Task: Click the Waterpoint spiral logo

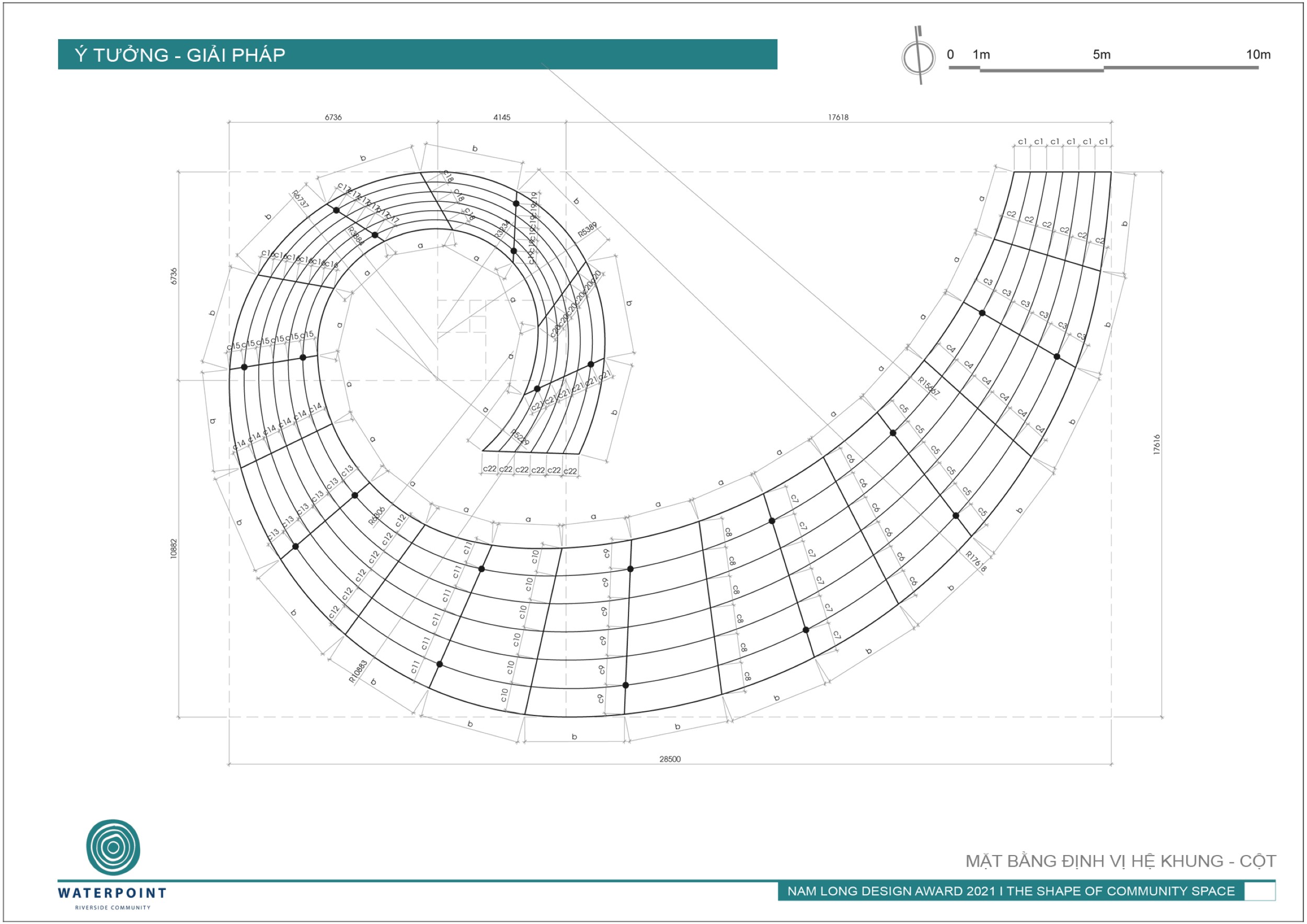Action: click(113, 847)
